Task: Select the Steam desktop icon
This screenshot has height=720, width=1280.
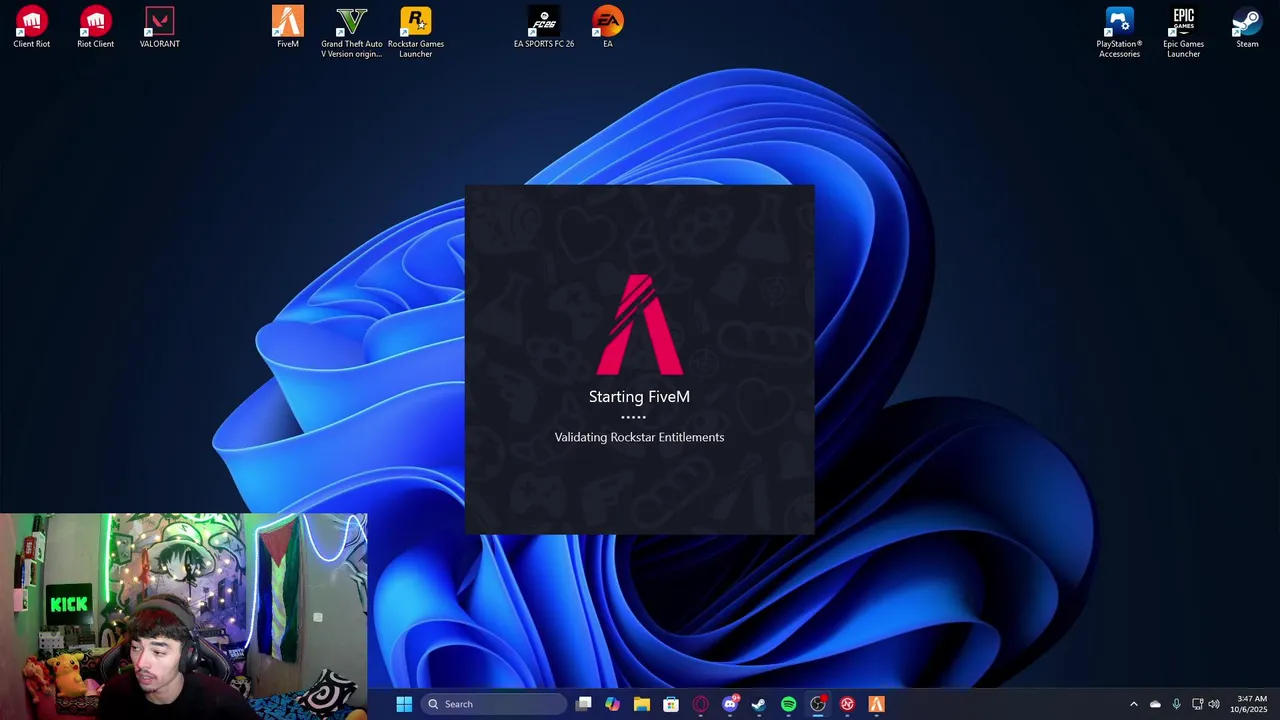Action: [x=1247, y=28]
